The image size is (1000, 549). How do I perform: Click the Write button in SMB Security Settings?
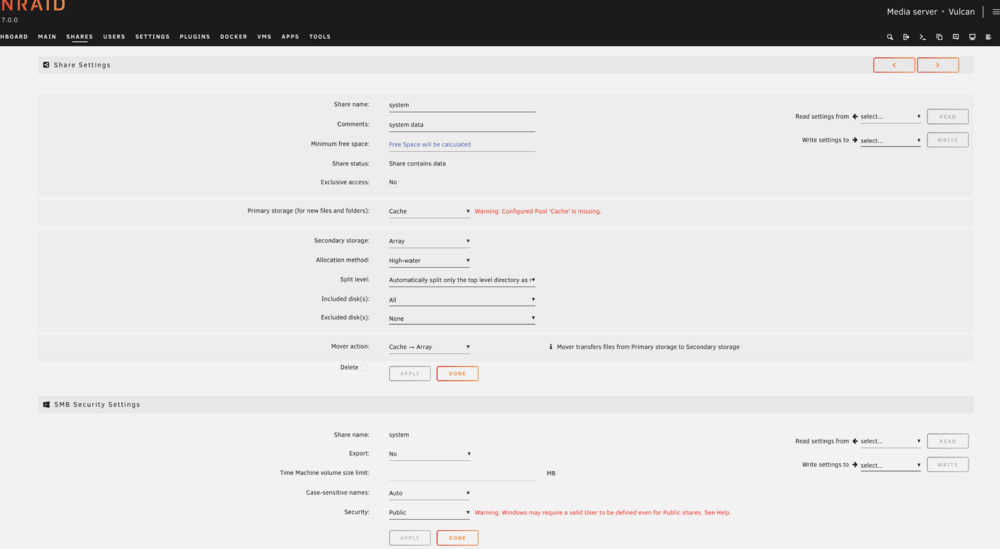click(x=948, y=465)
